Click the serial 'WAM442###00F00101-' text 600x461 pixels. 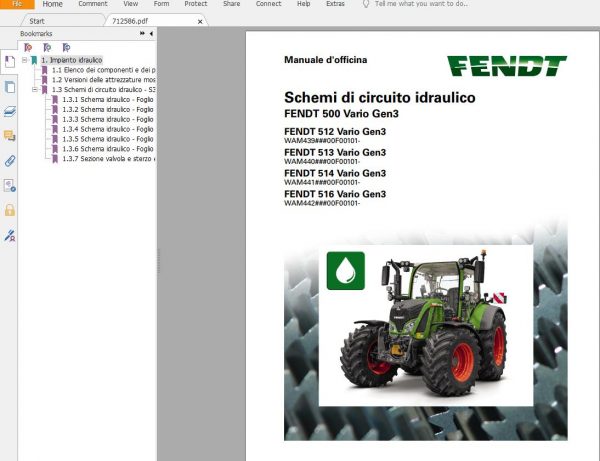point(322,204)
